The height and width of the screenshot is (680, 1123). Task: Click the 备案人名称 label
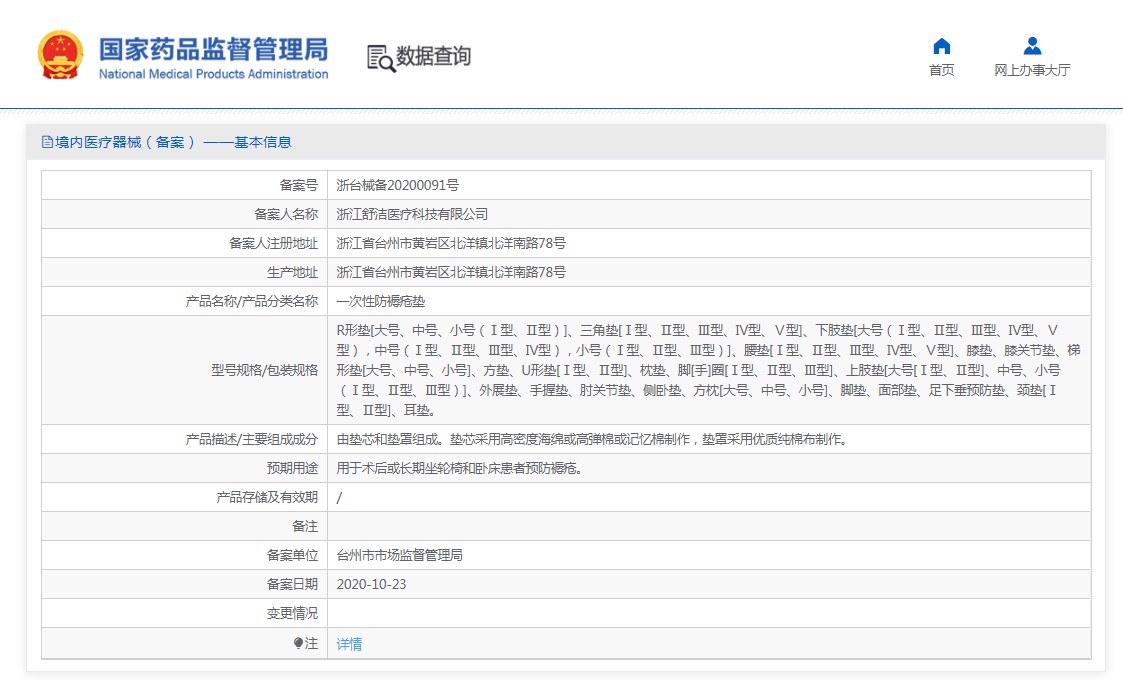tap(286, 214)
